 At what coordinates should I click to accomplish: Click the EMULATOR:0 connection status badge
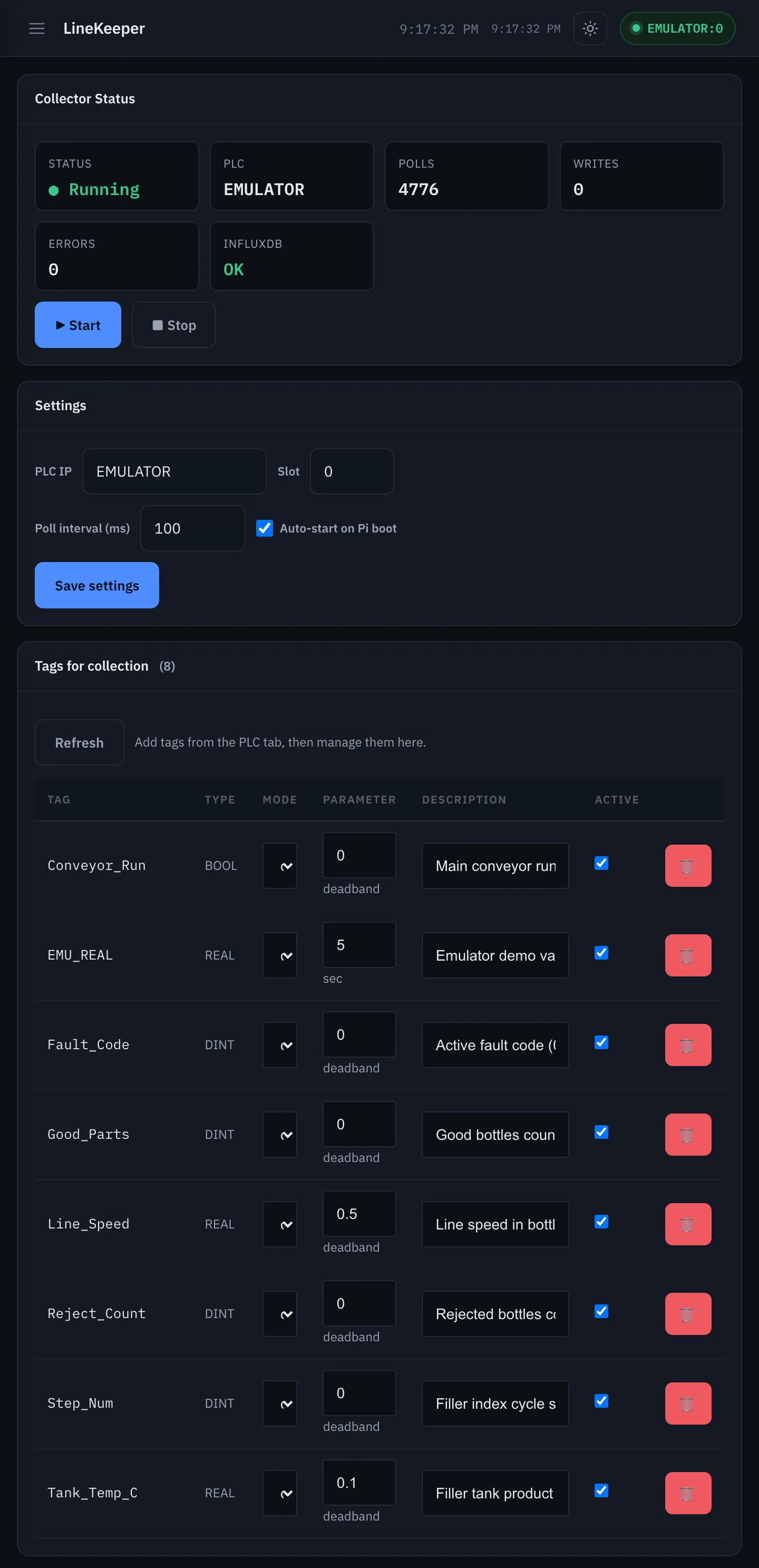pos(677,28)
